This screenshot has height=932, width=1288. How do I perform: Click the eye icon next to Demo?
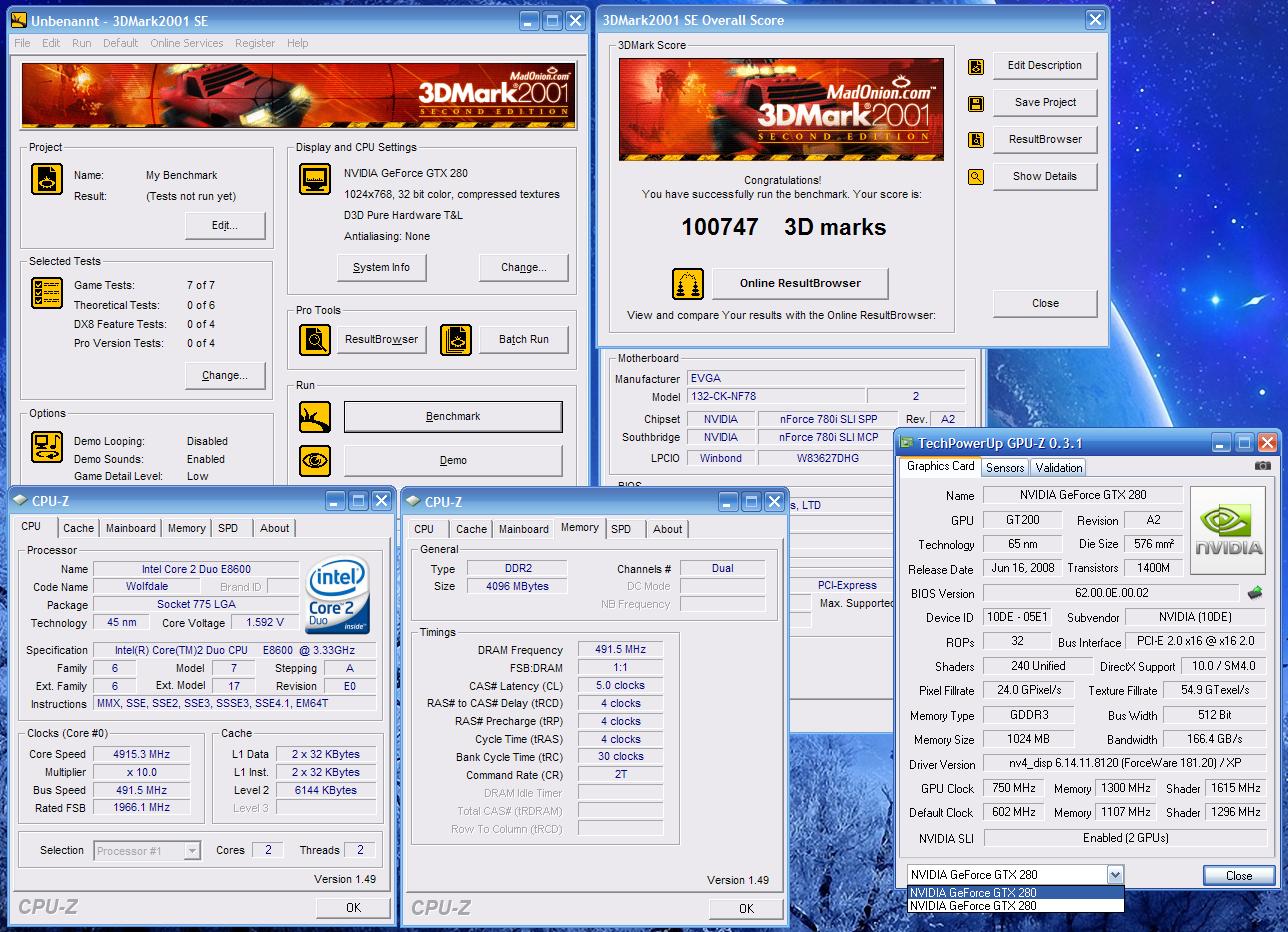316,461
